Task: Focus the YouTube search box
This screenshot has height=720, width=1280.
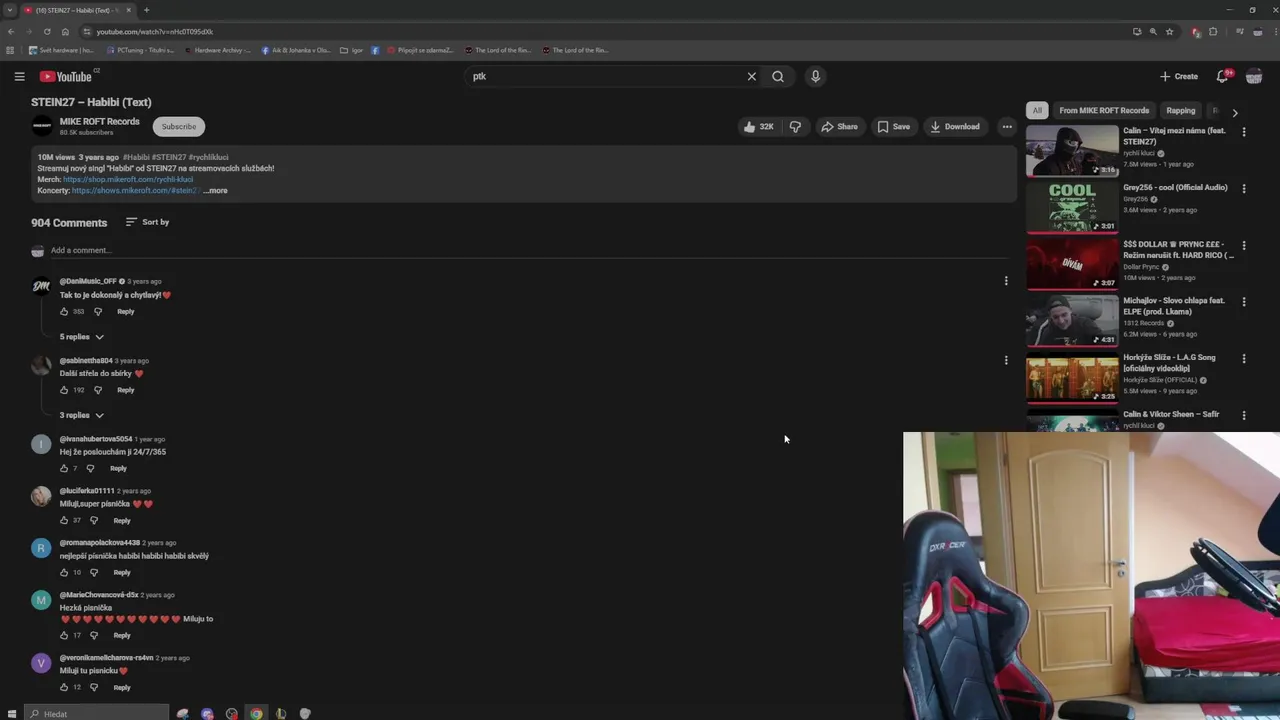Action: [605, 76]
